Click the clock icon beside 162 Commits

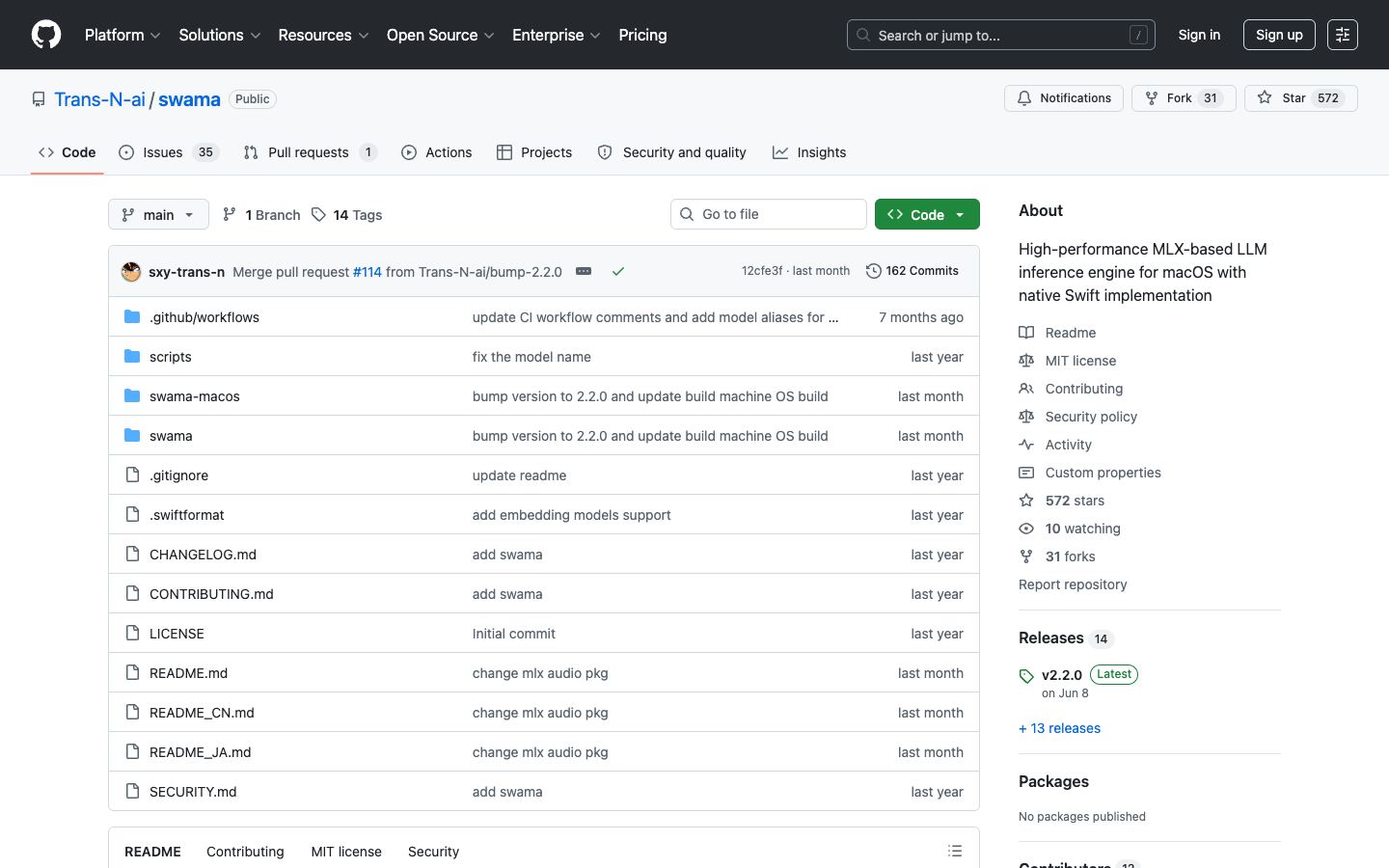(874, 271)
